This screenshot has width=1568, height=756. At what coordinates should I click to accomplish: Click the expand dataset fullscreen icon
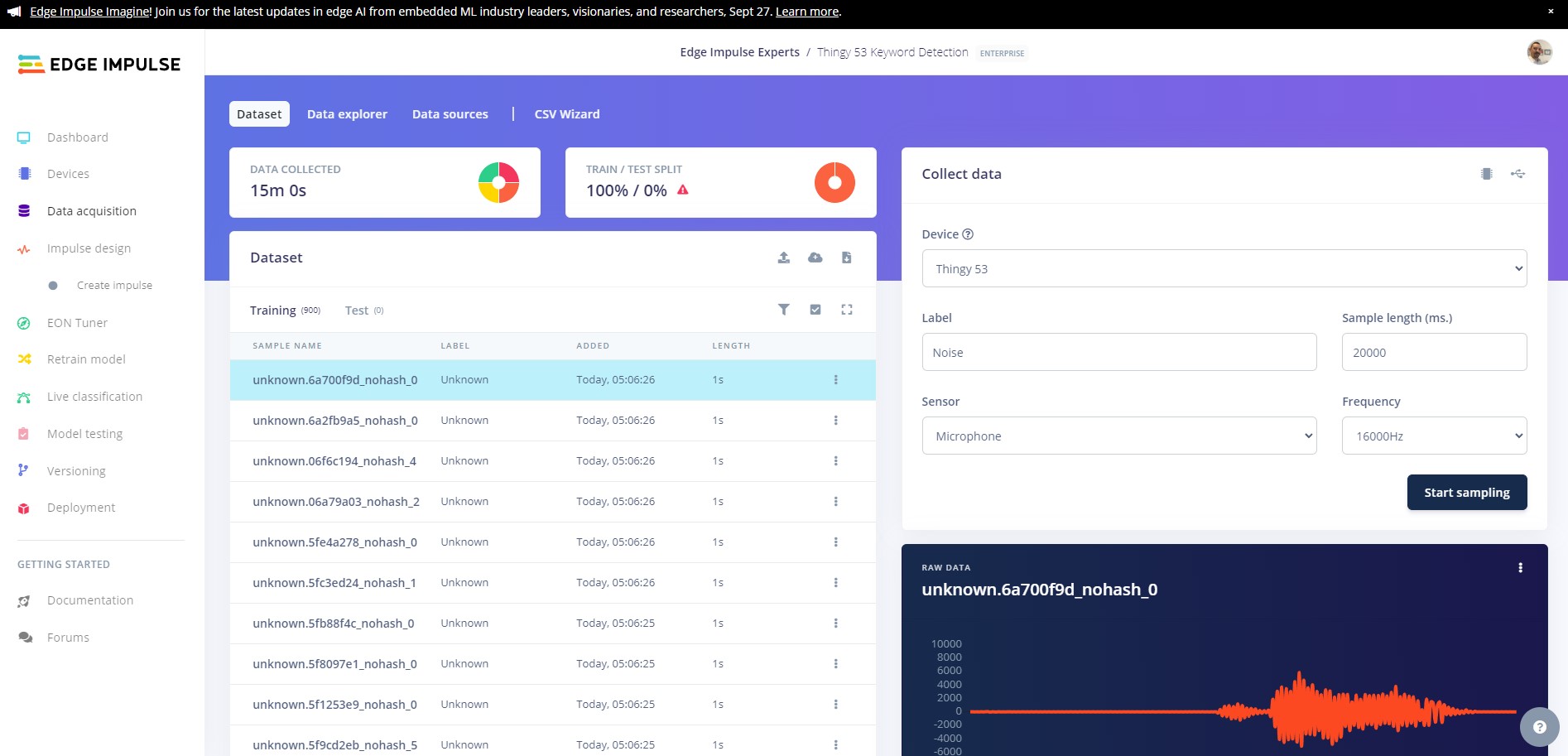846,310
